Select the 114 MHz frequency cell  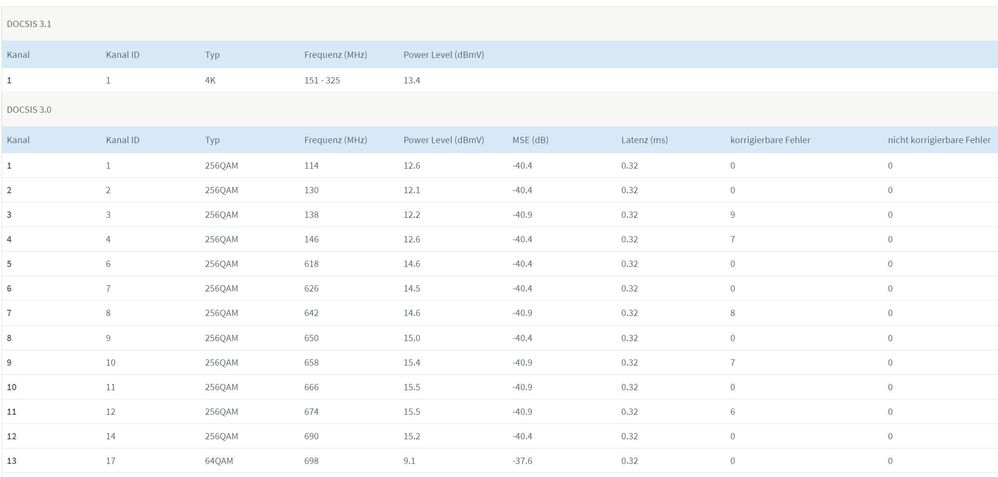click(311, 165)
